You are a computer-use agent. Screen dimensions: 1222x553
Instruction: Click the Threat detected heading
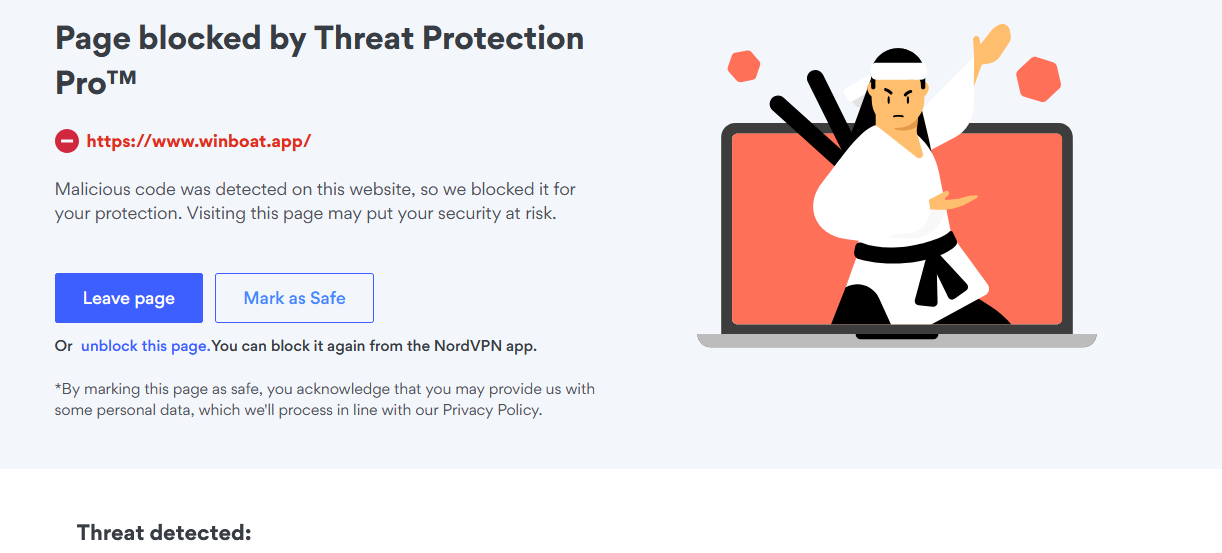[x=164, y=532]
